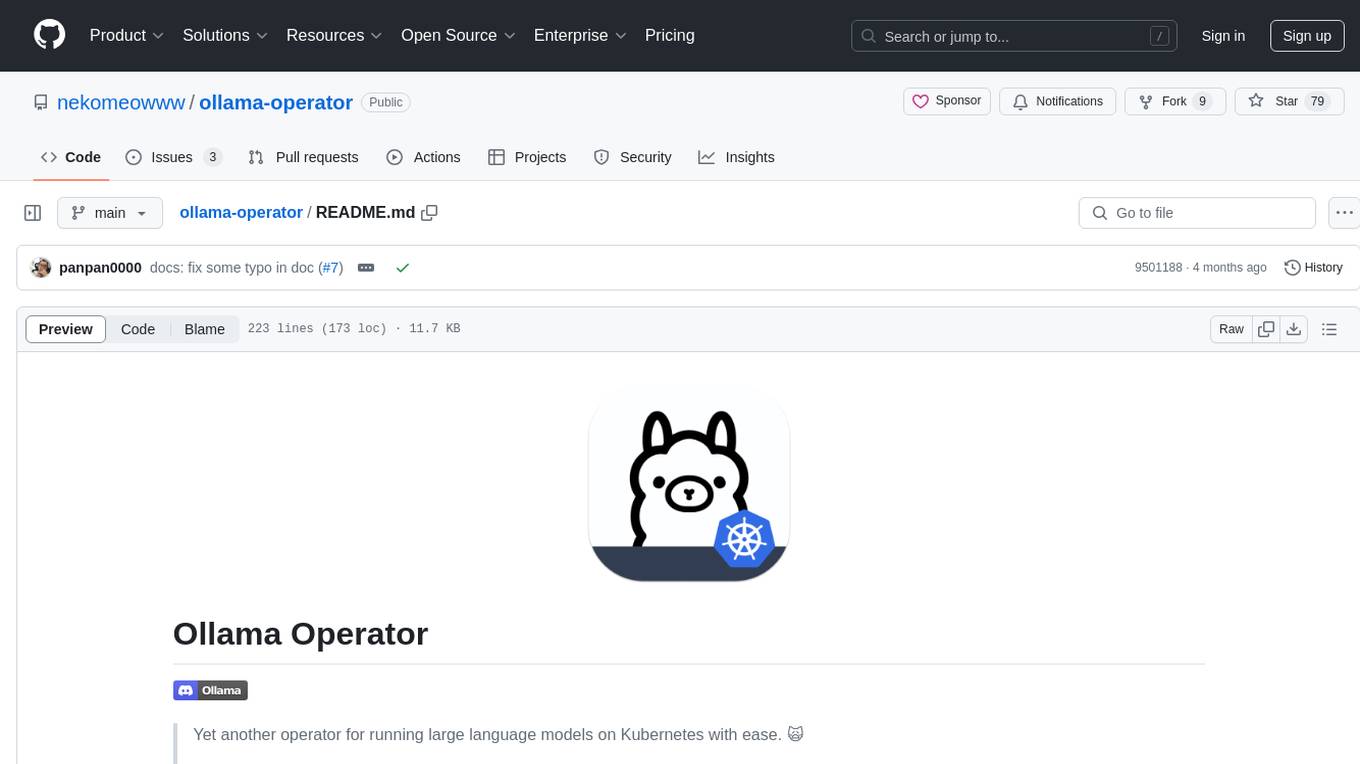
Task: Open the file History
Action: click(x=1313, y=268)
